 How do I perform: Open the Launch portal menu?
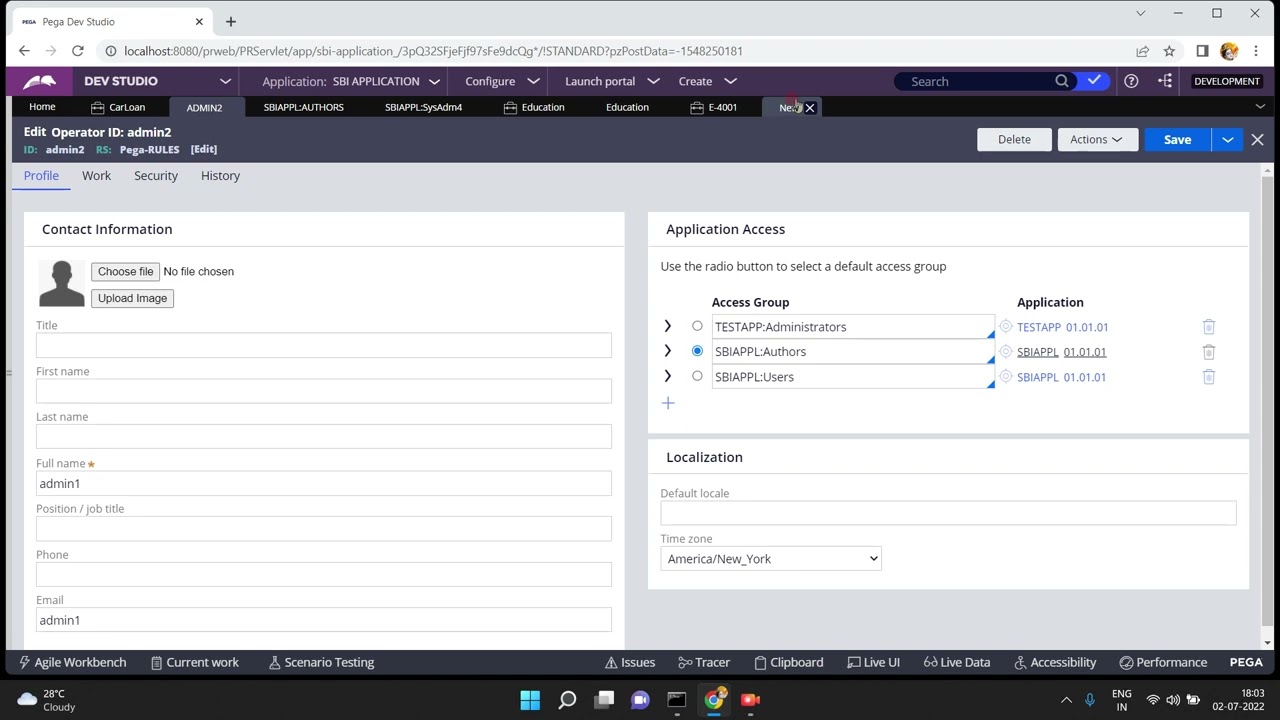pos(612,81)
